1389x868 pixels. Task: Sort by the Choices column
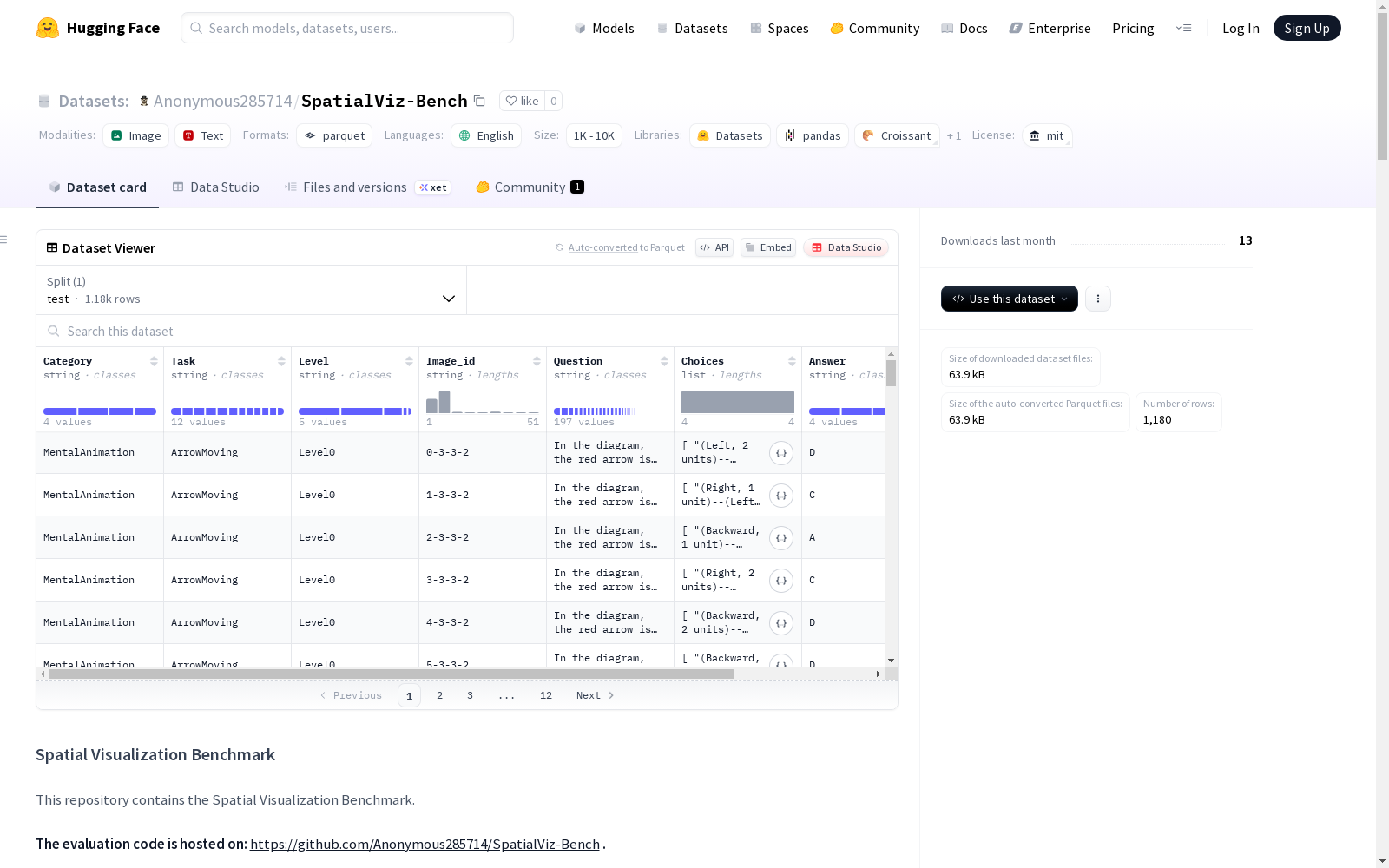point(792,361)
